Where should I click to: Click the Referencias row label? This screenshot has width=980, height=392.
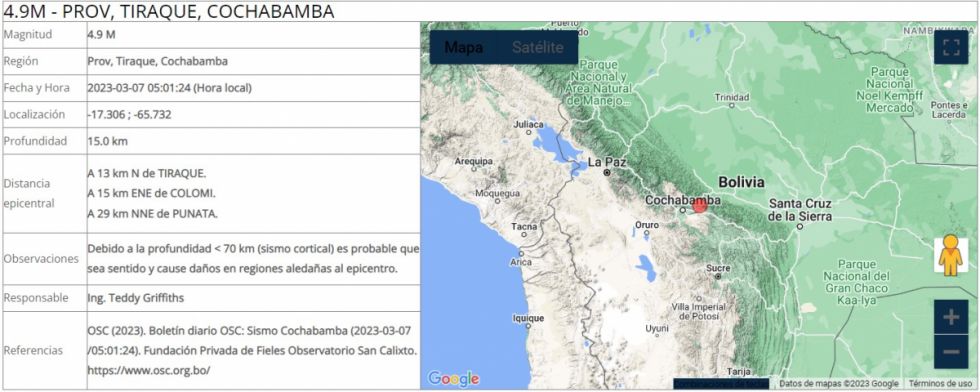(33, 351)
